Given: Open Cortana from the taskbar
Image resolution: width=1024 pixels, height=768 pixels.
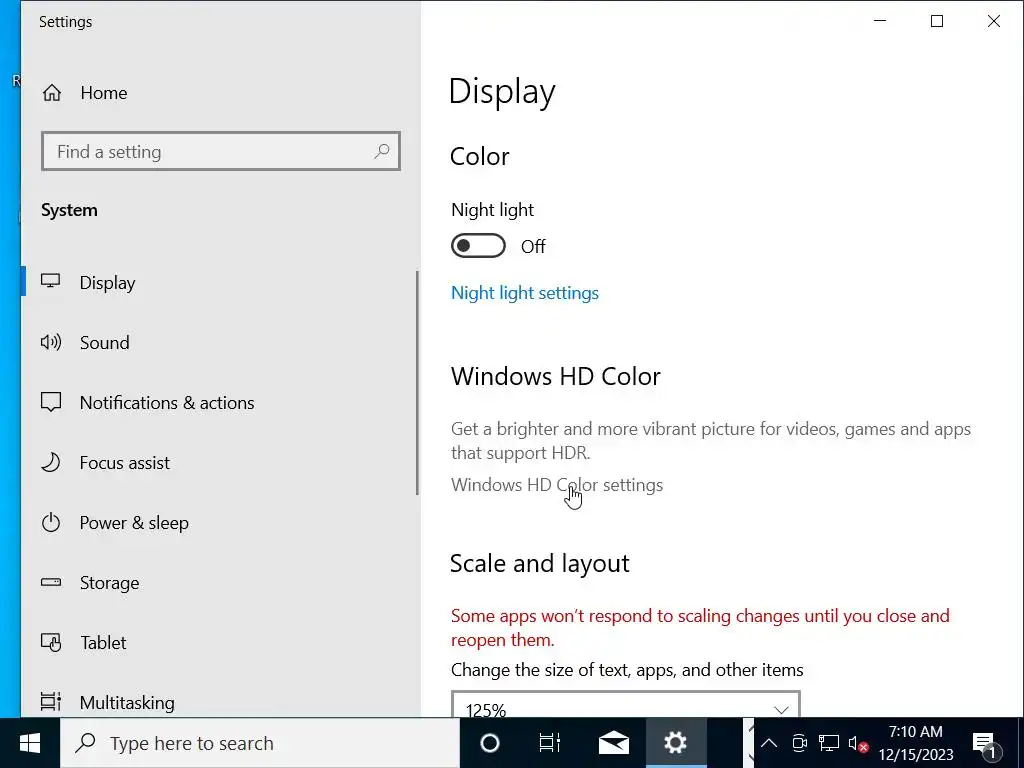Looking at the screenshot, I should click(490, 743).
